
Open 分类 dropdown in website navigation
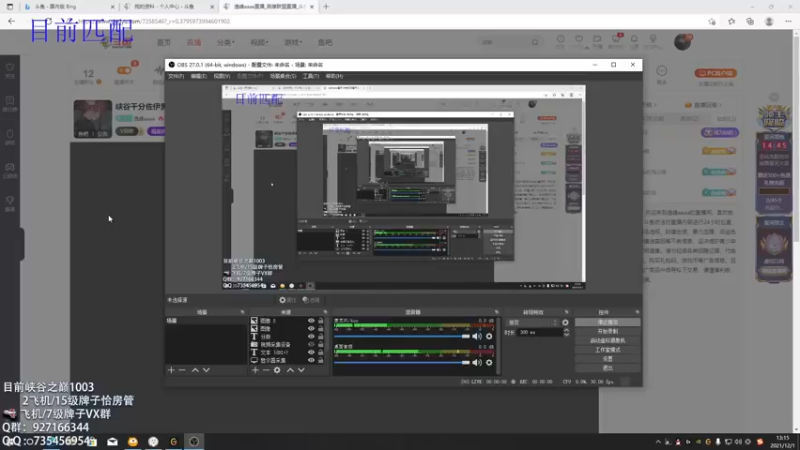(226, 42)
